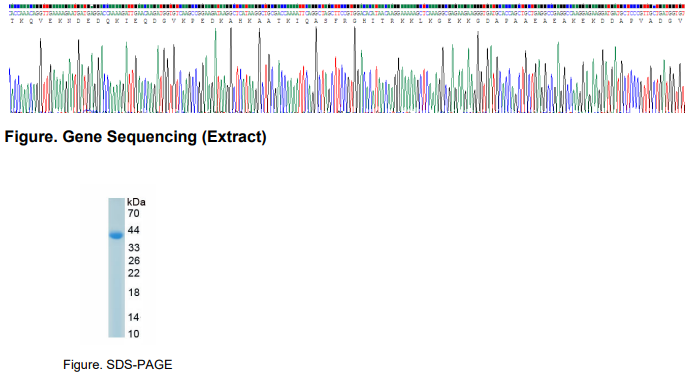Click the blue protein band in gel lane
This screenshot has height=378, width=694.
click(116, 235)
